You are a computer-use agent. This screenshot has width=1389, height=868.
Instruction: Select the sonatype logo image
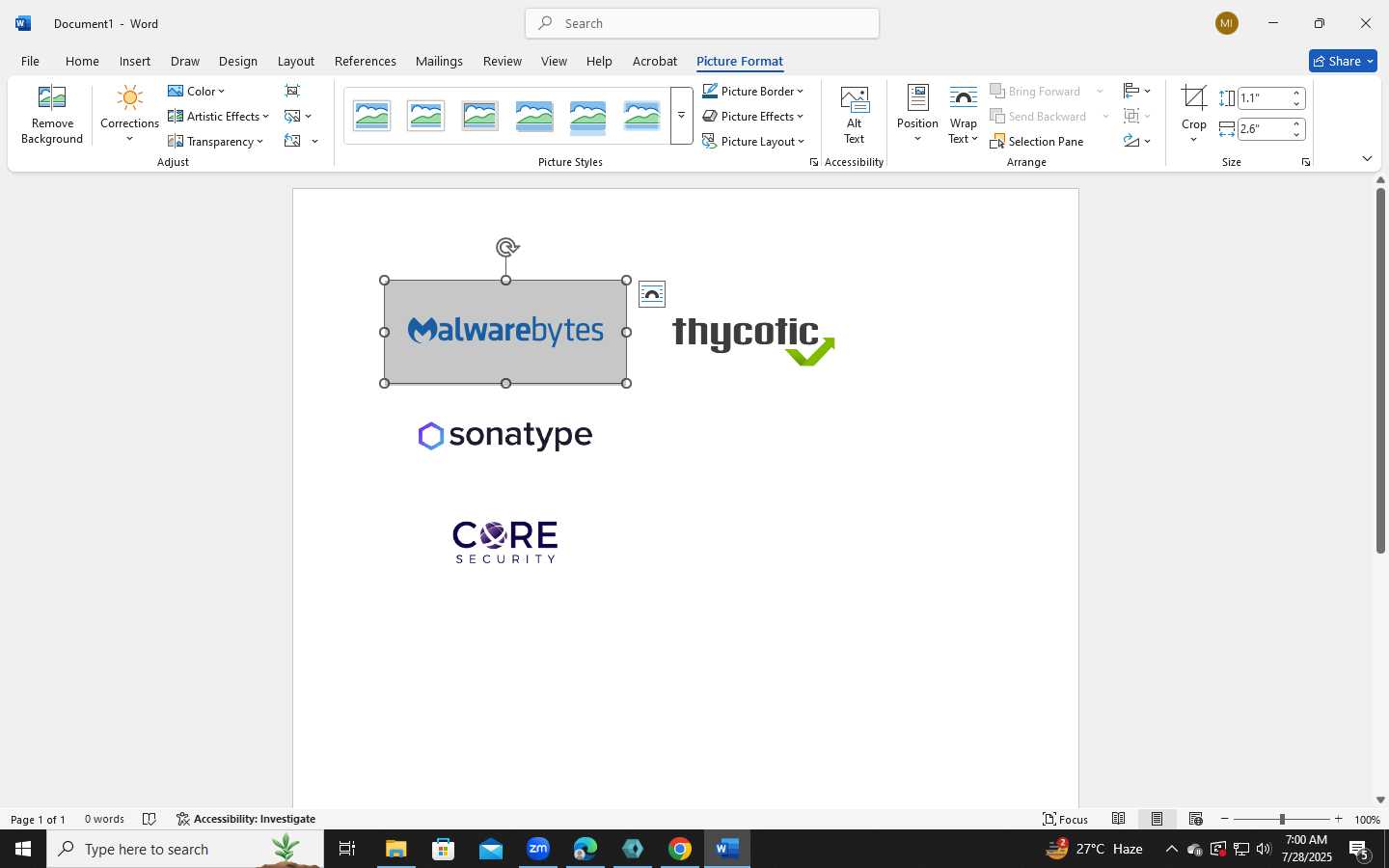(x=505, y=435)
